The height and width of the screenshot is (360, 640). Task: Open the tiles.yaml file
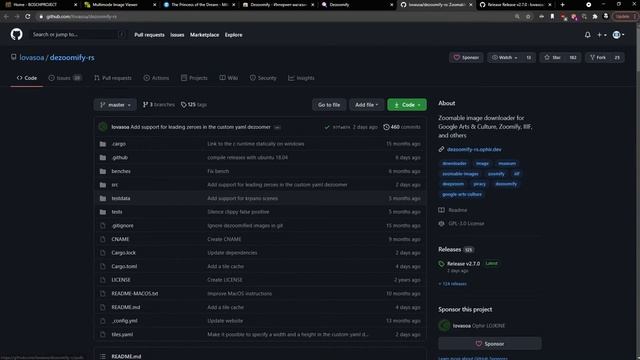[122, 334]
